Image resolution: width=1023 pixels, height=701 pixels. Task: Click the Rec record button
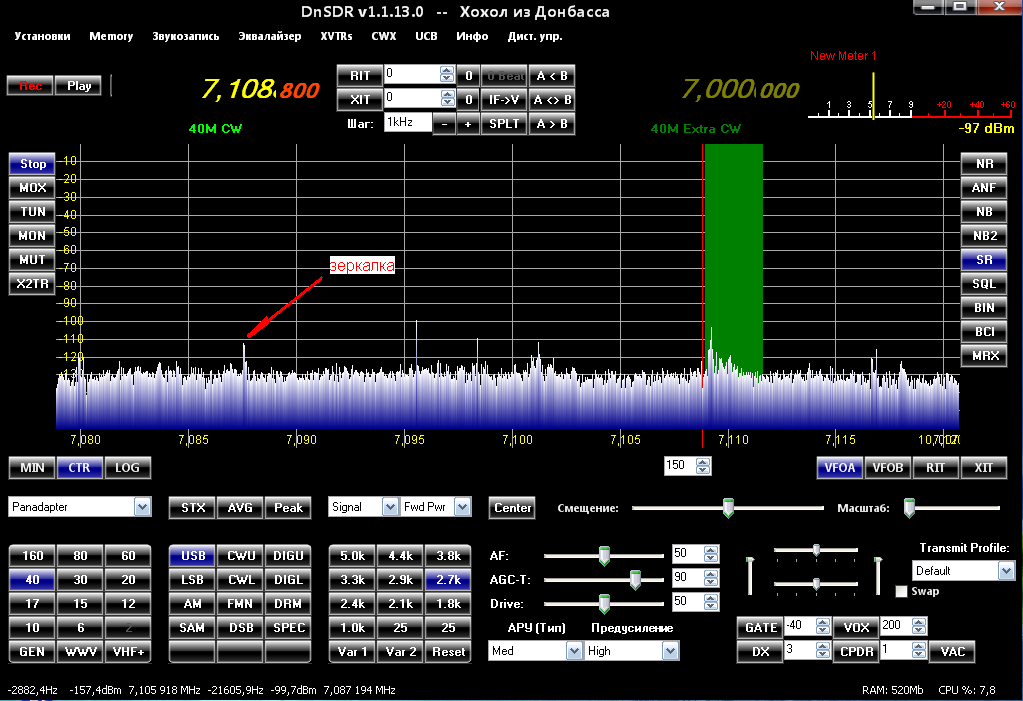pos(30,86)
